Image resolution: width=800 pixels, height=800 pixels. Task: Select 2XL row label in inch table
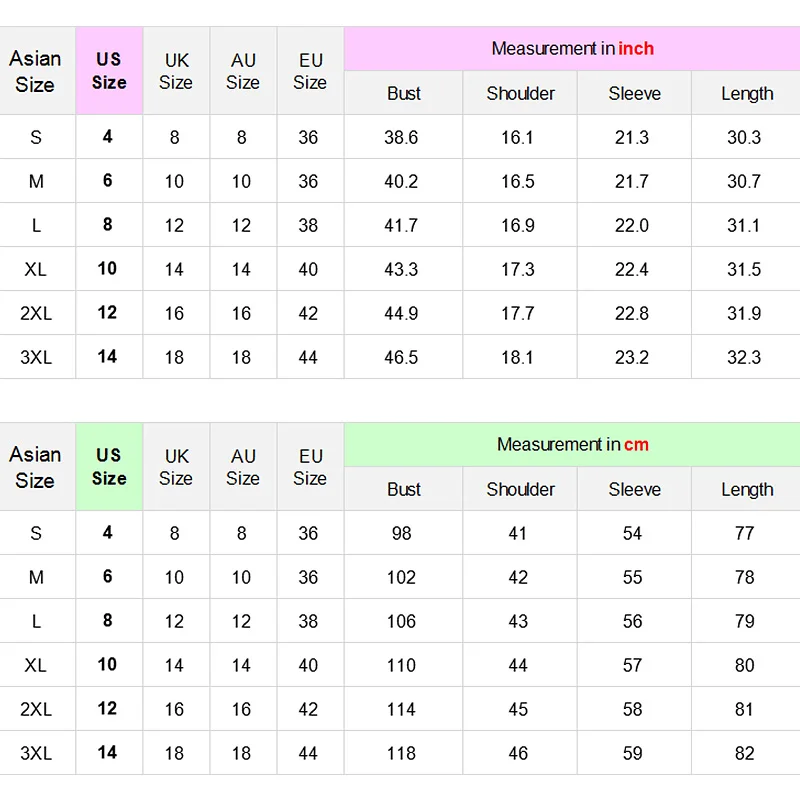tap(36, 313)
